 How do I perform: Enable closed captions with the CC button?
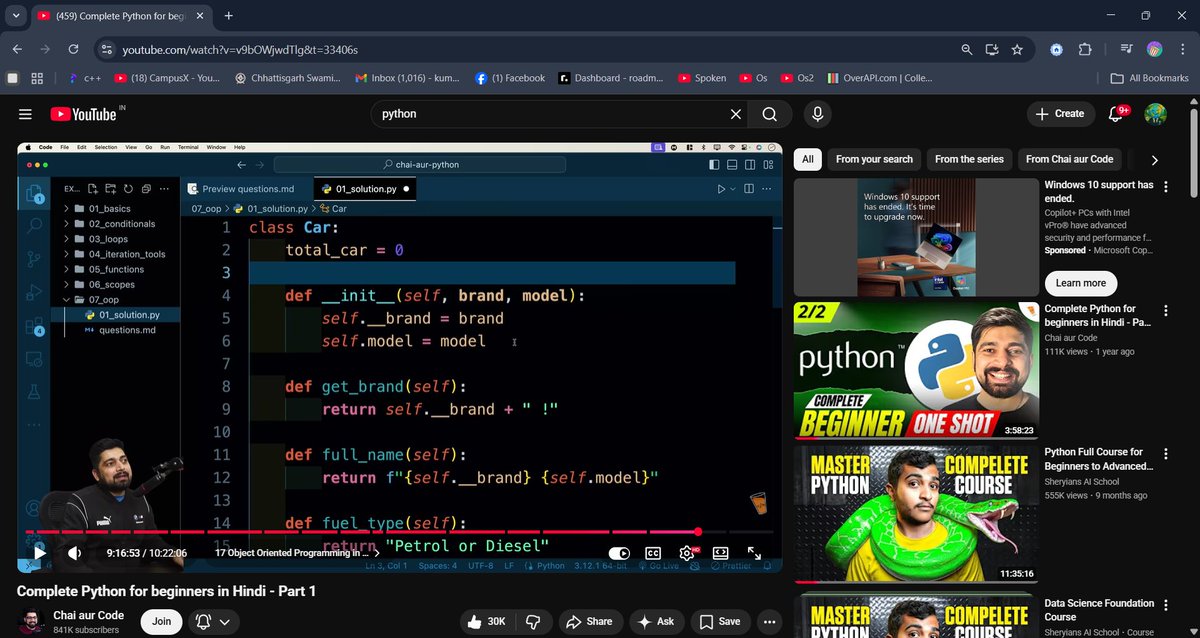(653, 552)
